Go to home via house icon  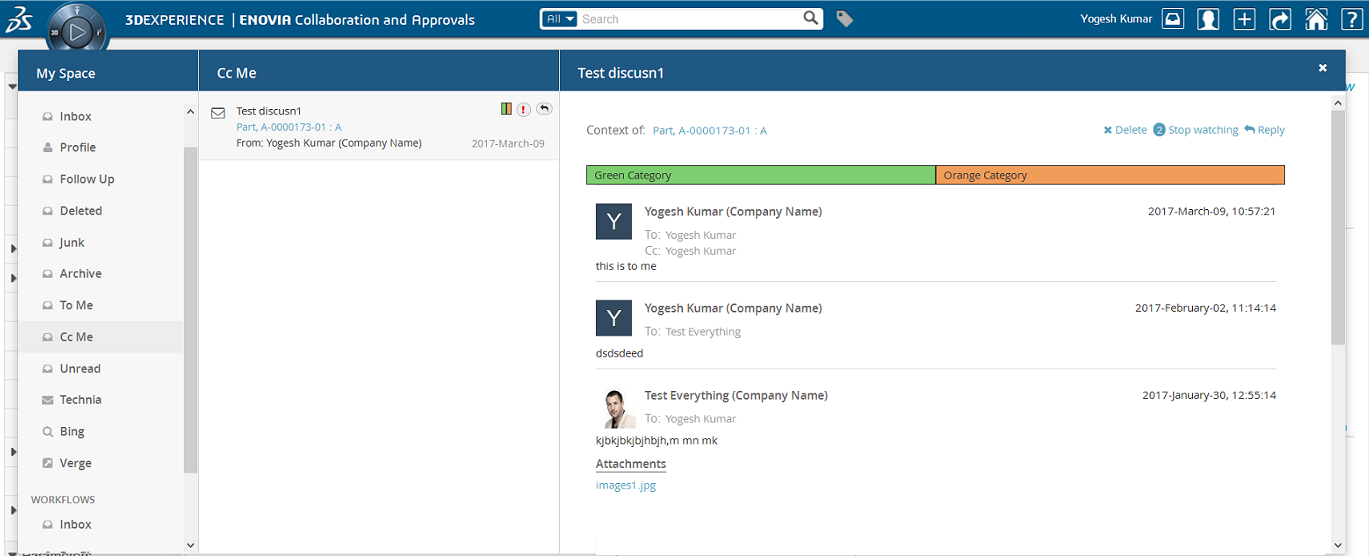(x=1316, y=19)
